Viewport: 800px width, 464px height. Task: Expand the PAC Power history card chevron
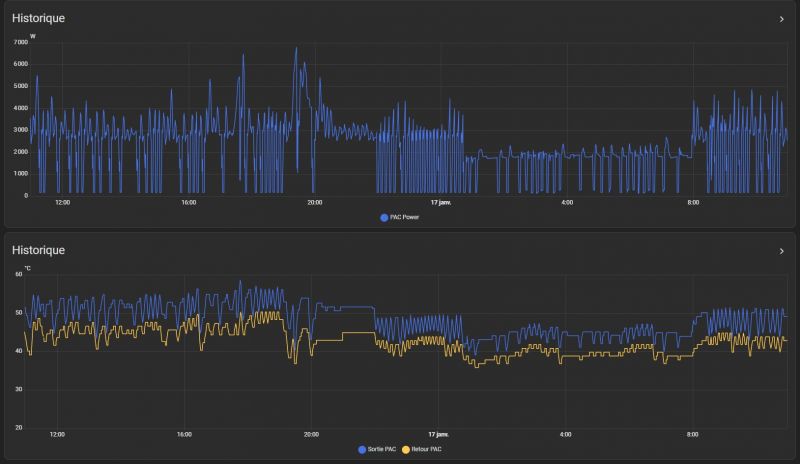(x=781, y=19)
